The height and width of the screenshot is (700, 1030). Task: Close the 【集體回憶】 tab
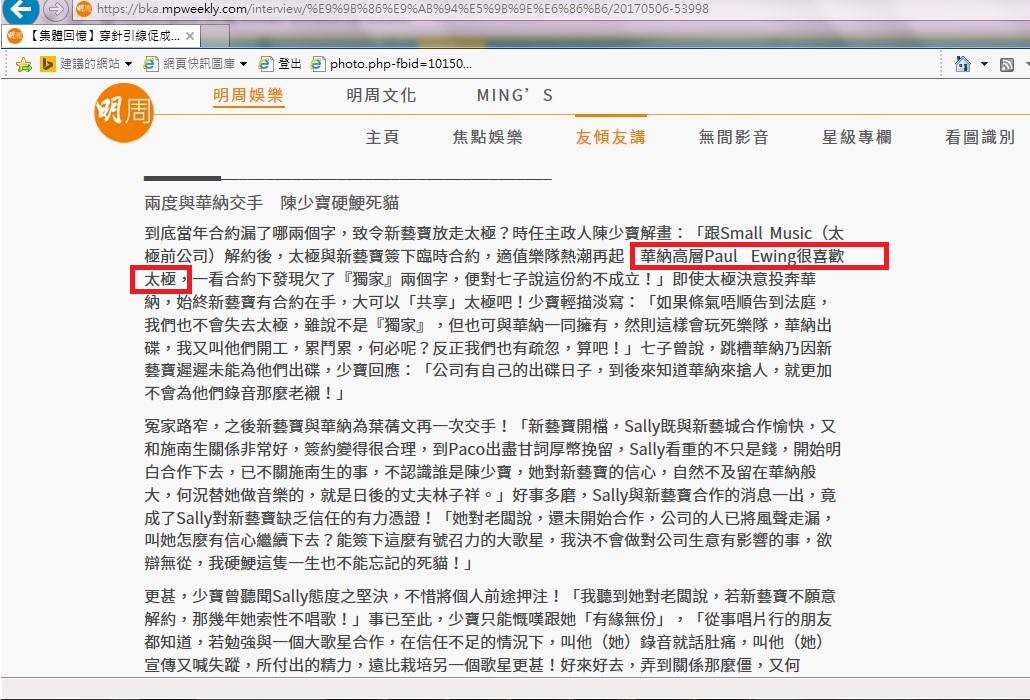190,35
